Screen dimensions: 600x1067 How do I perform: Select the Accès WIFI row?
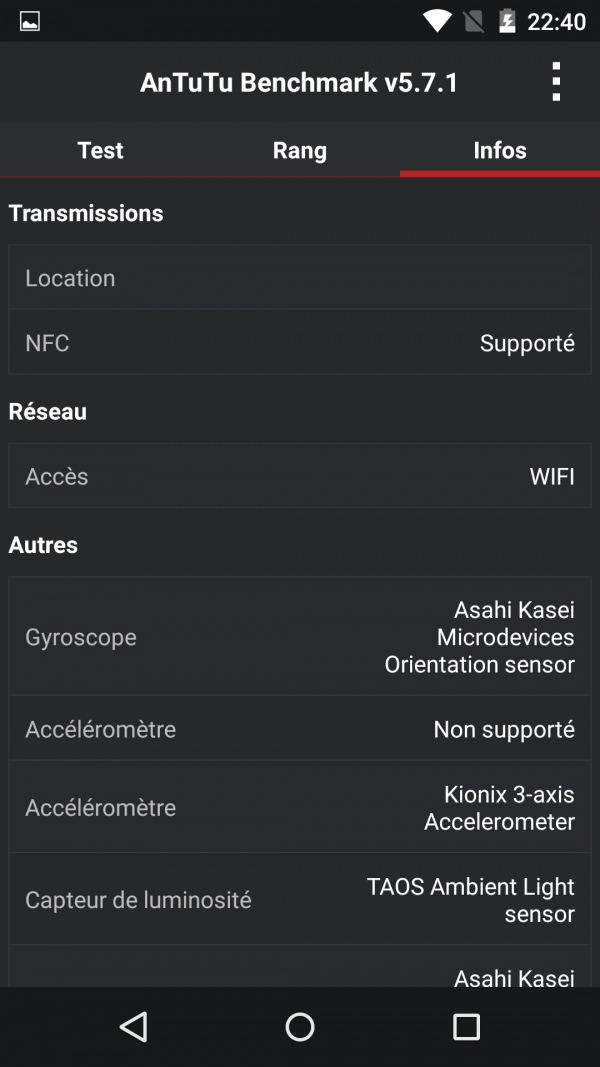click(x=300, y=476)
